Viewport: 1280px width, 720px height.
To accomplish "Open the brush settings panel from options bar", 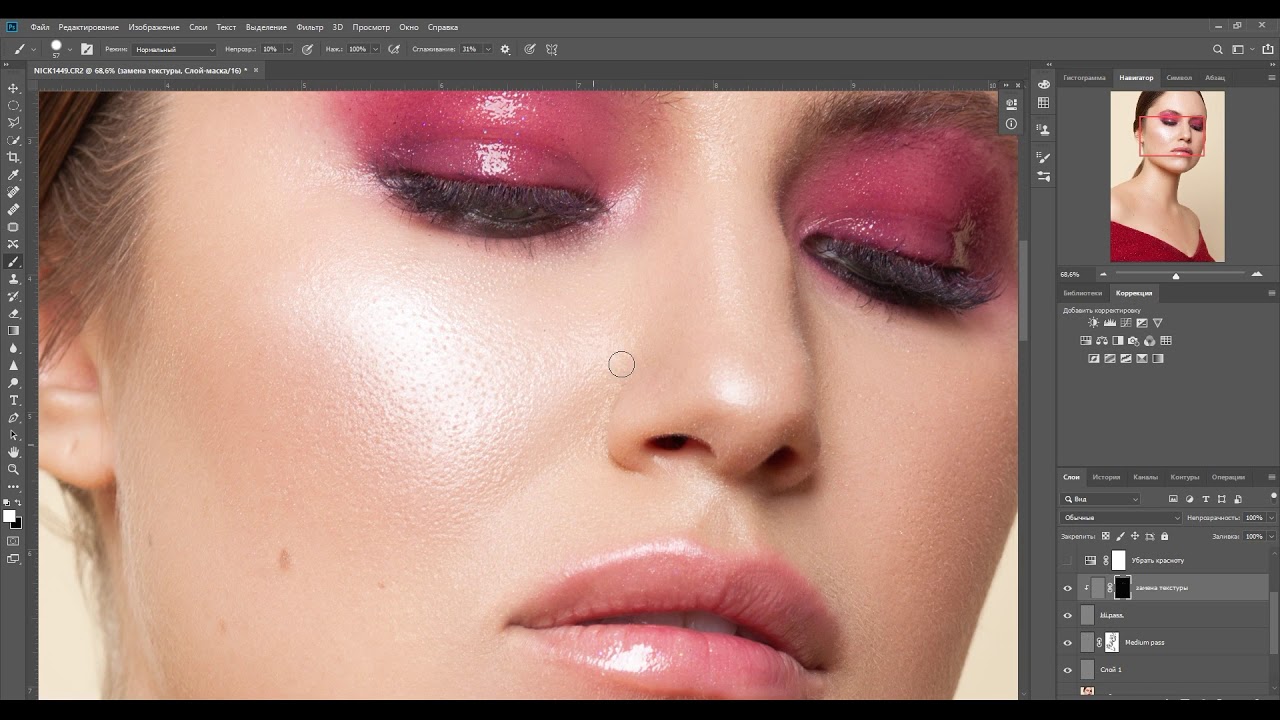I will (87, 49).
